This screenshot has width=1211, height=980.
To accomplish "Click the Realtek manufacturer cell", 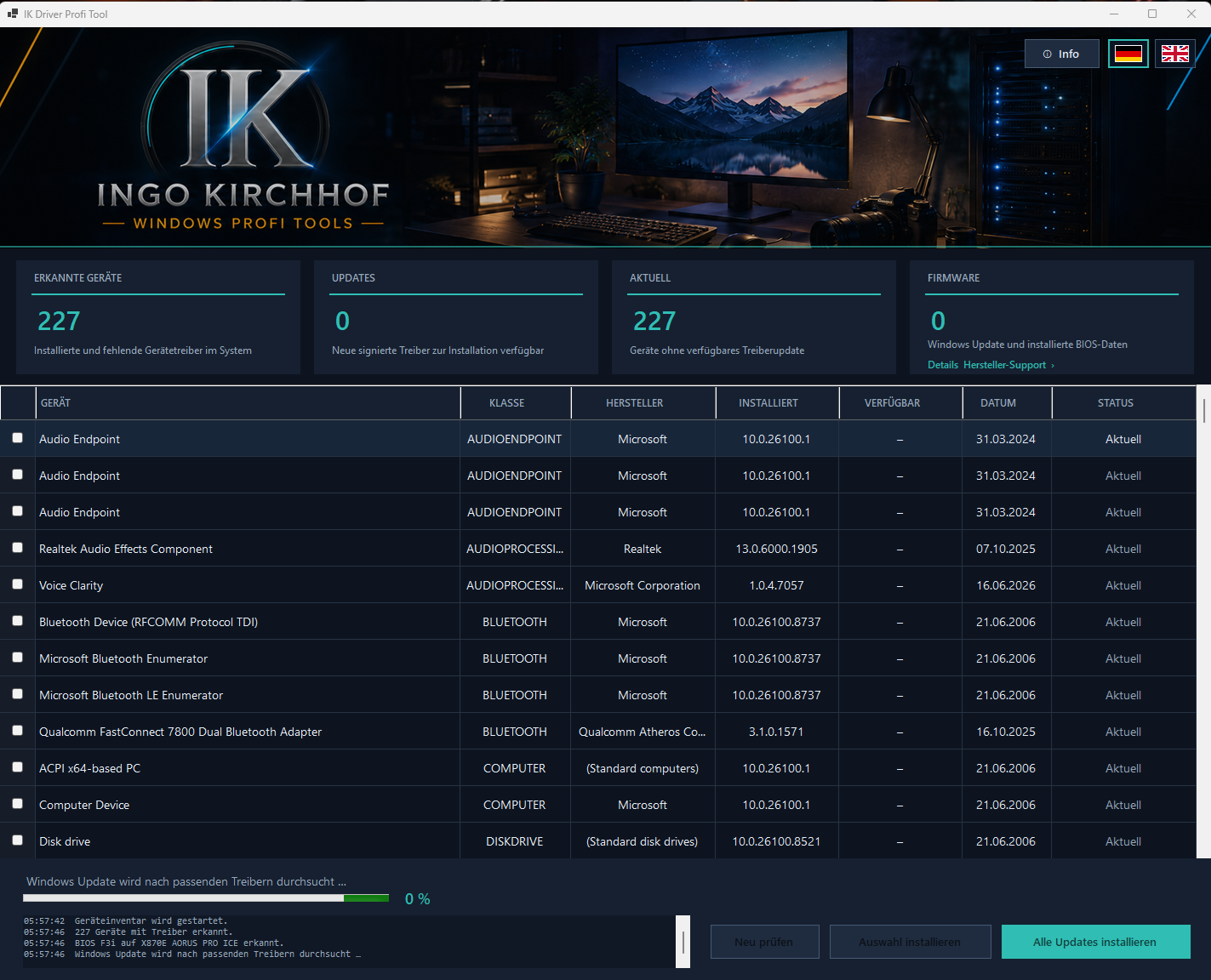I will coord(643,549).
